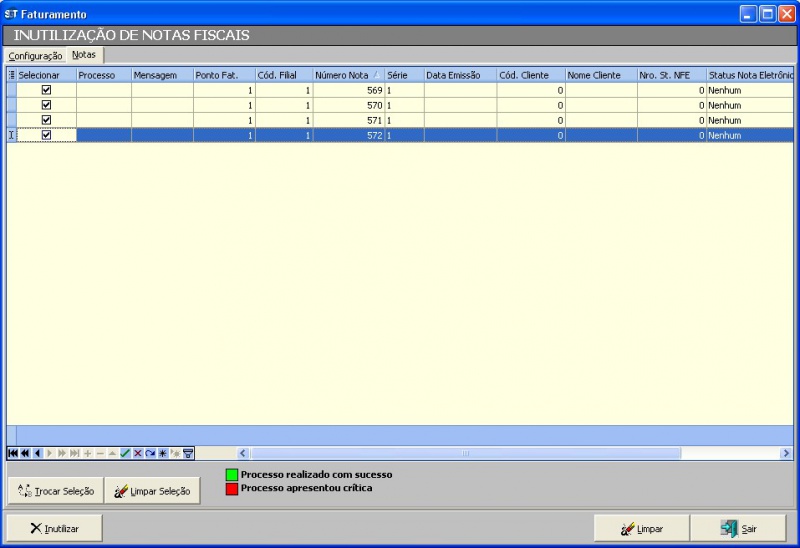This screenshot has height=548, width=800.
Task: Jump to first record in navigator
Action: click(13, 453)
